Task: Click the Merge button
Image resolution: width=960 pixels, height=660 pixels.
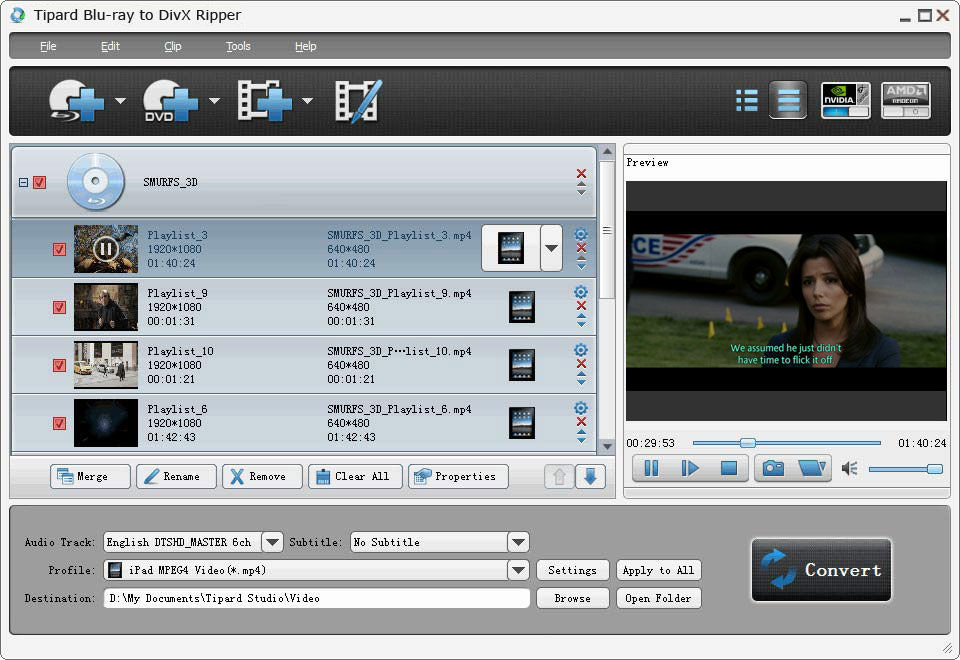Action: pos(90,476)
